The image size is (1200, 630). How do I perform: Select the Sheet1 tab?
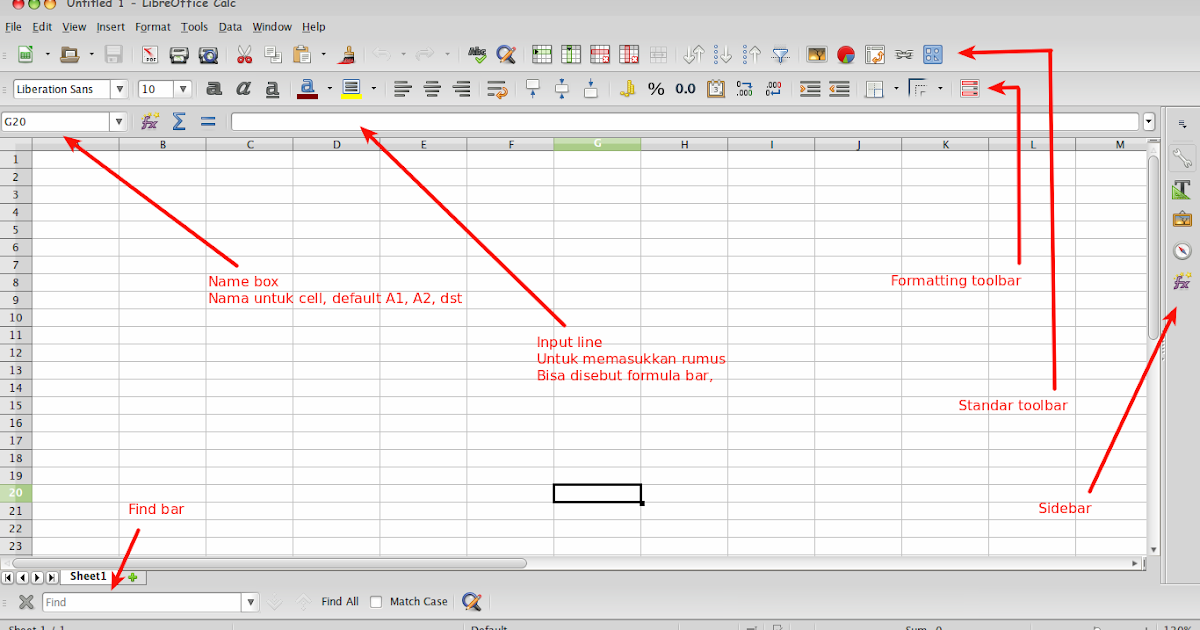coord(86,576)
